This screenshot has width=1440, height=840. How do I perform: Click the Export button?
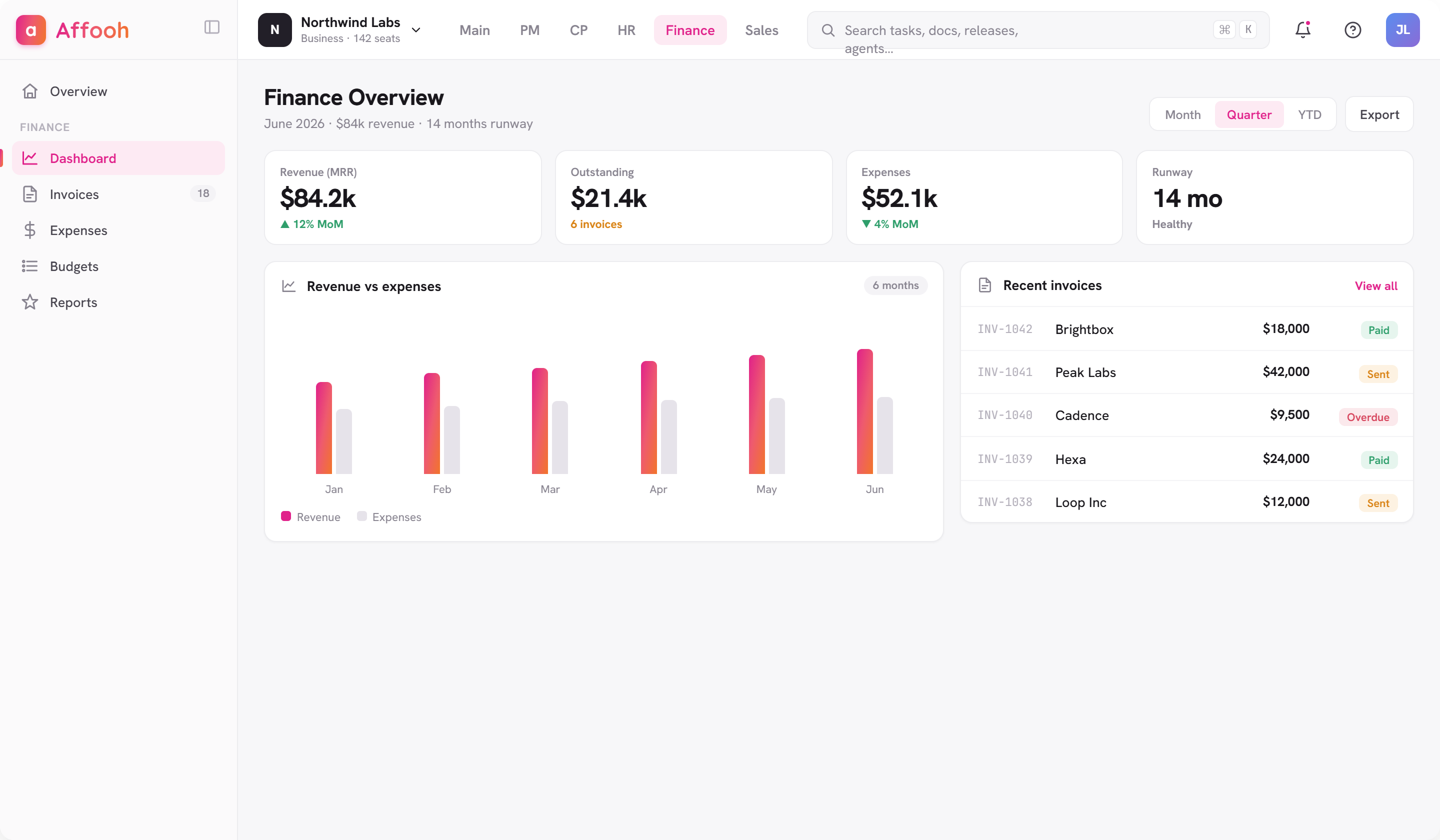pyautogui.click(x=1379, y=114)
